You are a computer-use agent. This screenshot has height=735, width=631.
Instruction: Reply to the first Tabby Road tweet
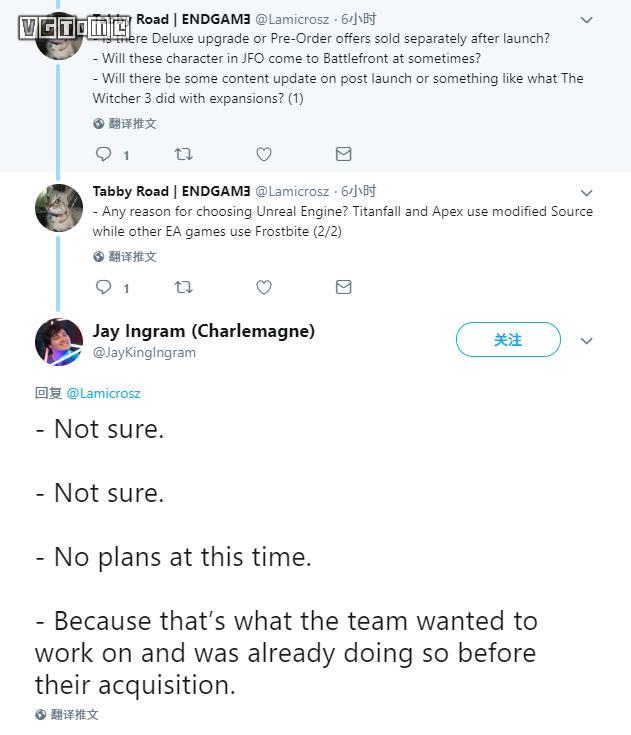tap(103, 154)
